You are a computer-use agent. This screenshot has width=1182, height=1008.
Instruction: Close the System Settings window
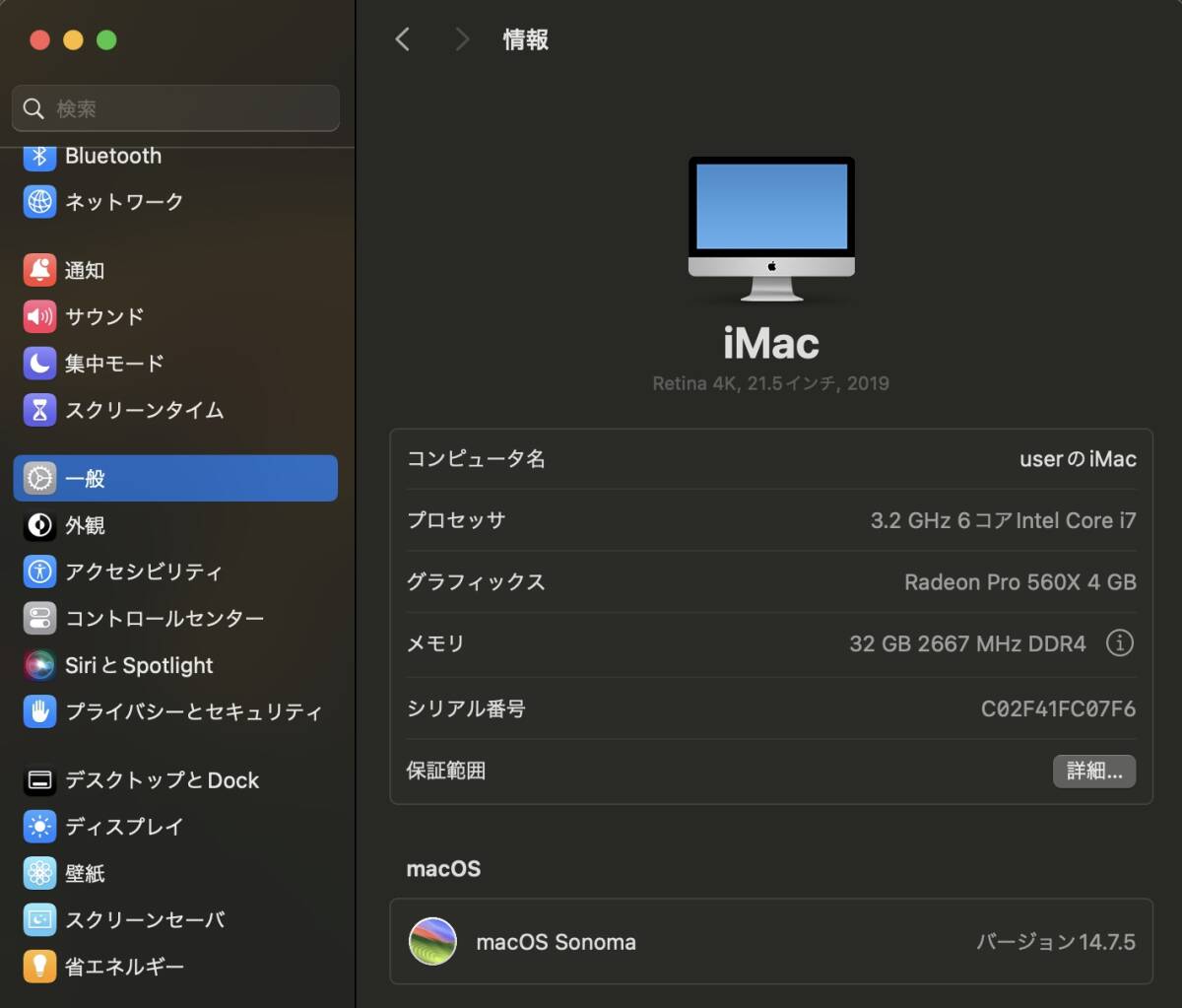(39, 40)
